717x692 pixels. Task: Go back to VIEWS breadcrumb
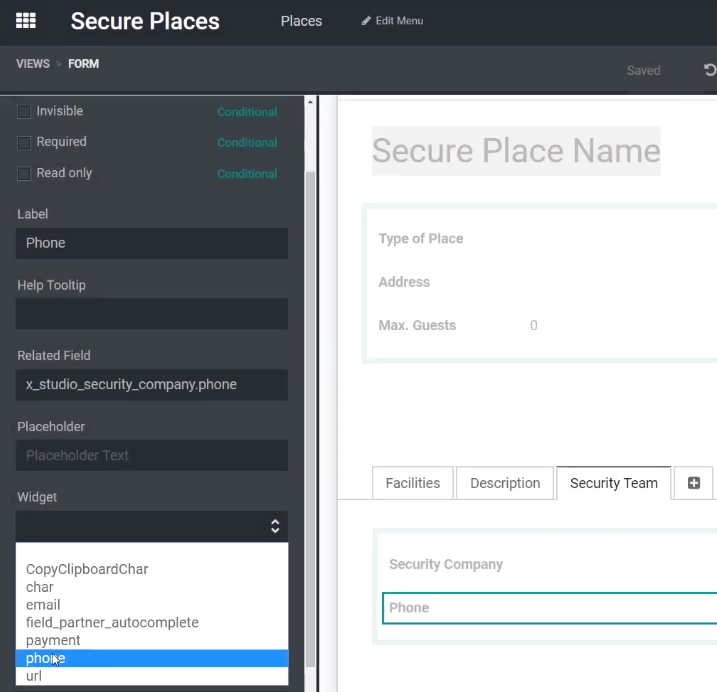(33, 64)
